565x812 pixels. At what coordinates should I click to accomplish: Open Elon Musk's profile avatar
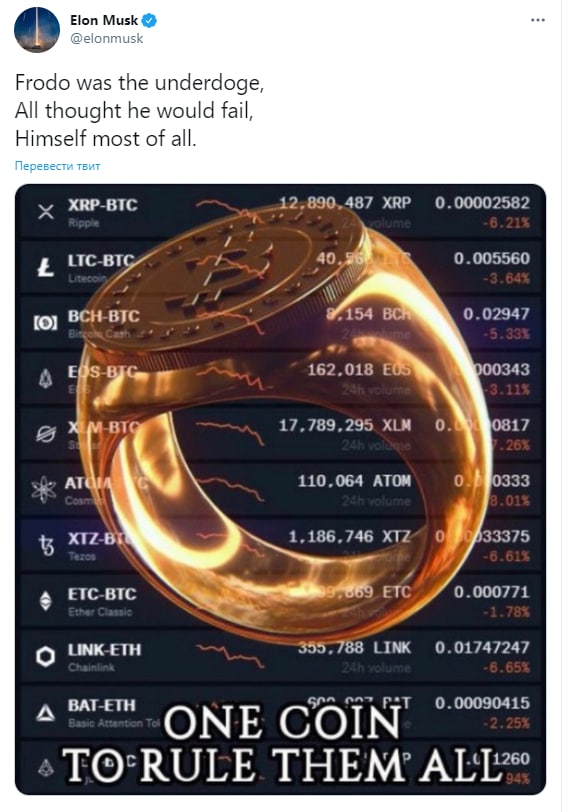(37, 30)
